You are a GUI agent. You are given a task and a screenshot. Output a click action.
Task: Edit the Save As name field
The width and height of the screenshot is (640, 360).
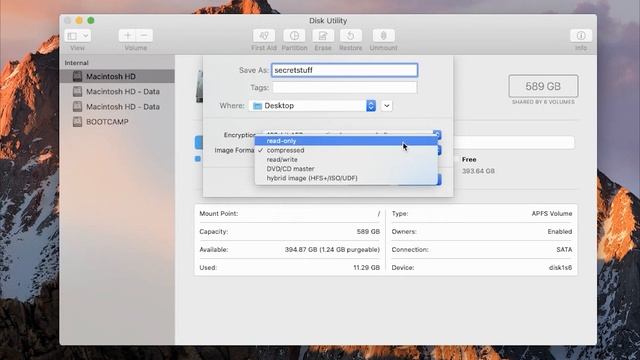coord(344,70)
